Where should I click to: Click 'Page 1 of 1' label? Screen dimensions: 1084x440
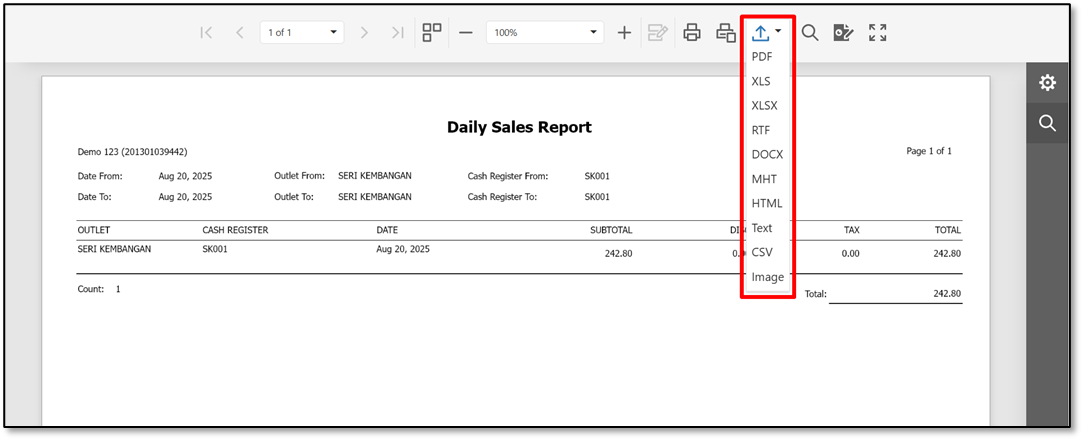click(928, 151)
